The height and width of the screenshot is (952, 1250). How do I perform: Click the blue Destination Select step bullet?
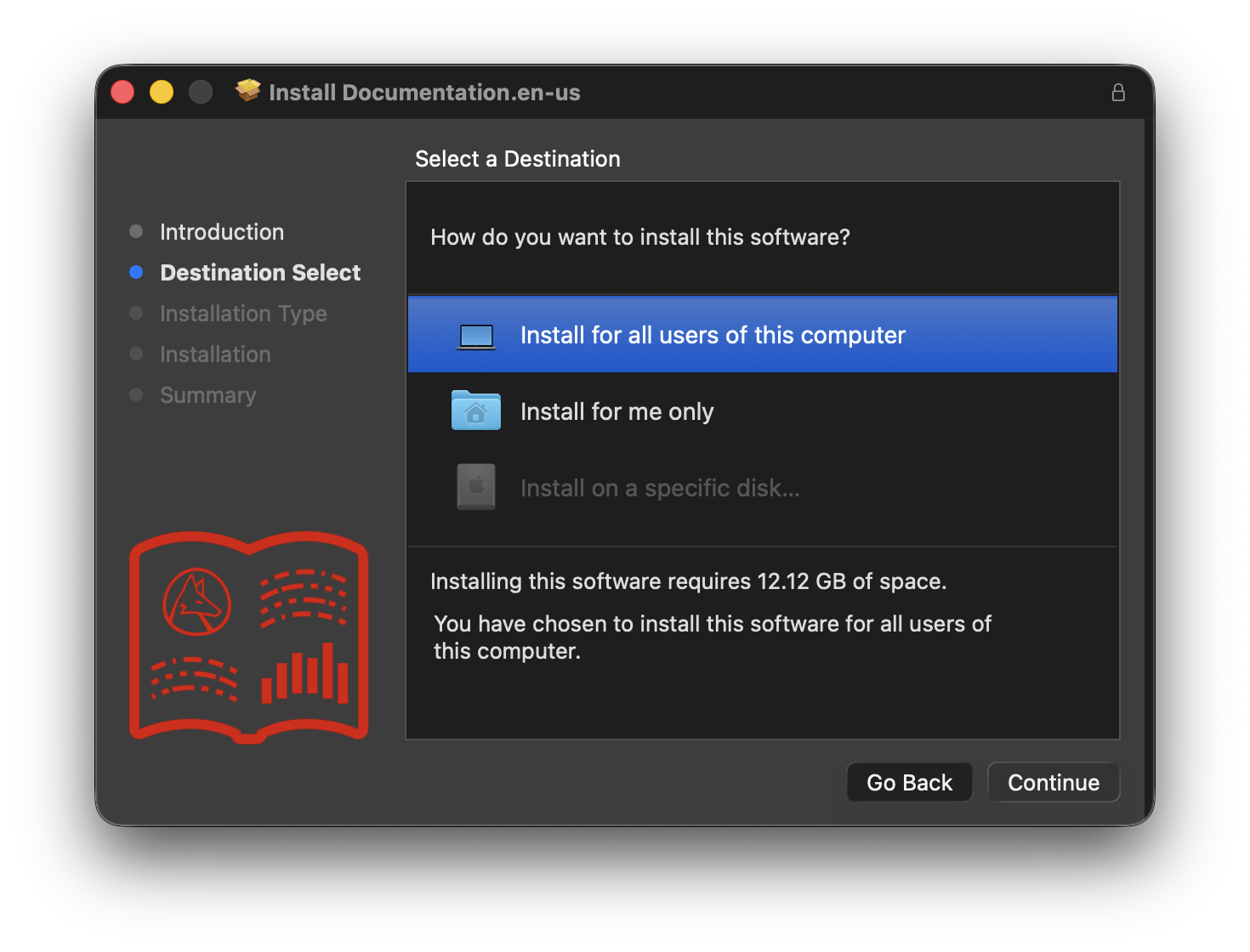[136, 273]
